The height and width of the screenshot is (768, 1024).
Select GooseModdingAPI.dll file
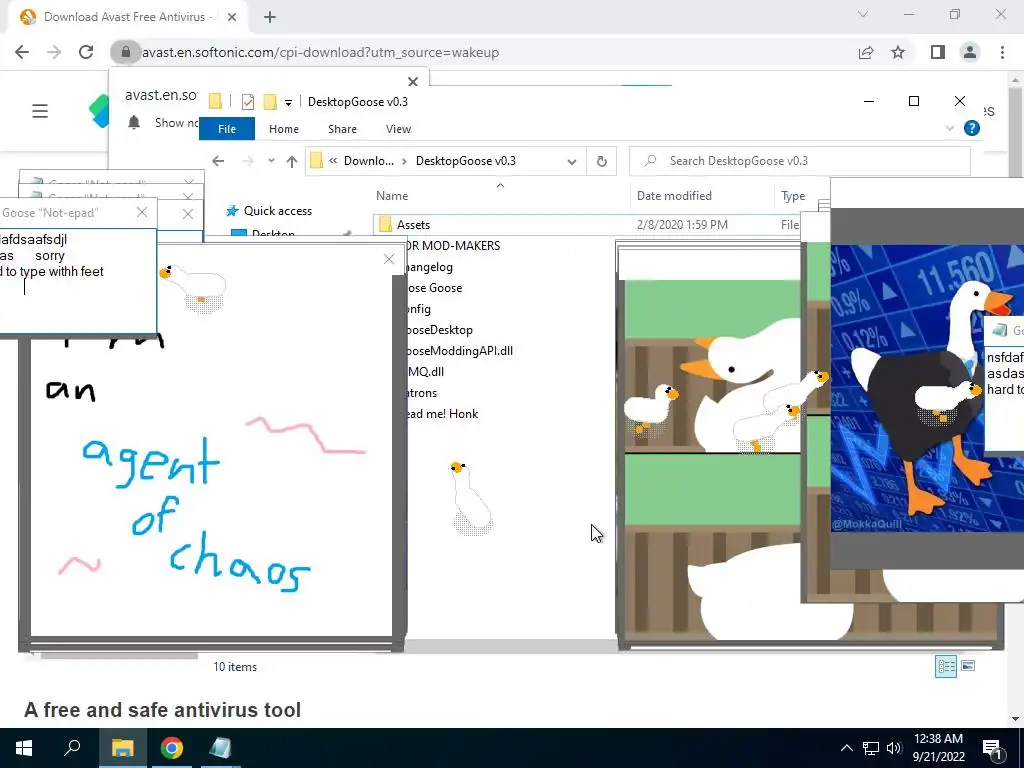(x=459, y=351)
